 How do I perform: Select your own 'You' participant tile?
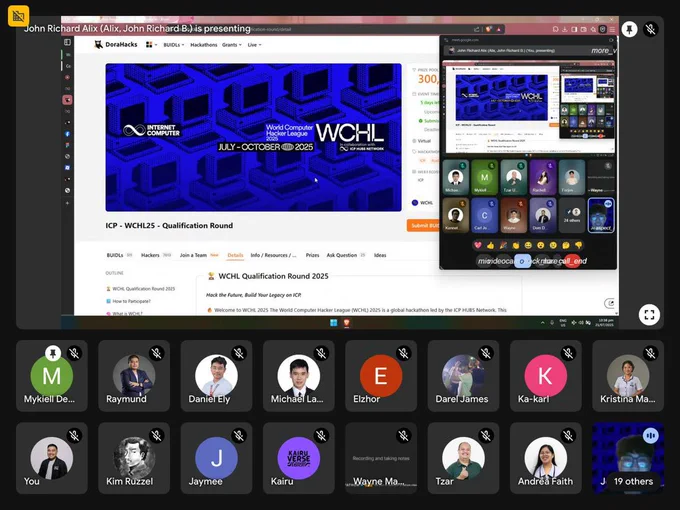click(x=52, y=458)
